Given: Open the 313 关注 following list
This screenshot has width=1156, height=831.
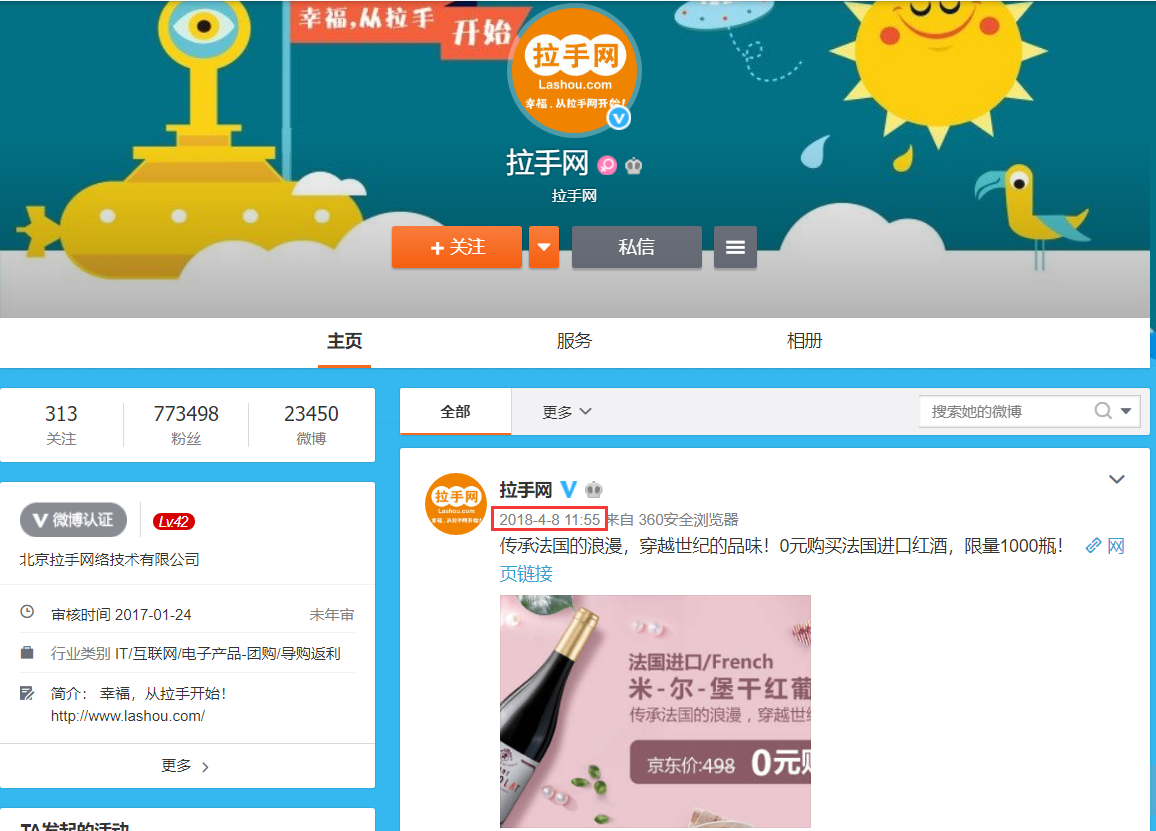Looking at the screenshot, I should (61, 425).
